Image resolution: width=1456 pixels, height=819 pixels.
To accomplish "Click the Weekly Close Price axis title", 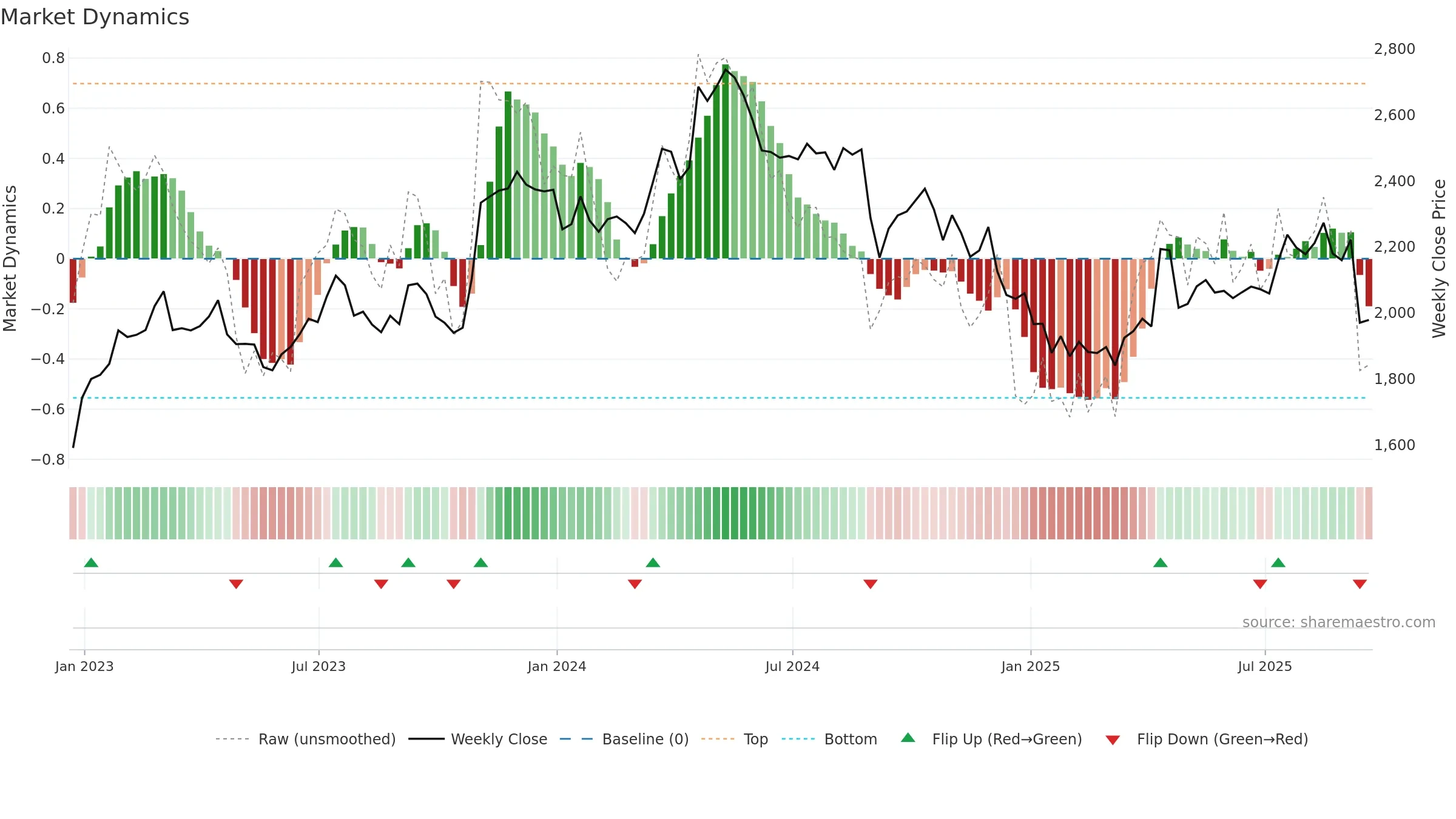I will point(1439,258).
